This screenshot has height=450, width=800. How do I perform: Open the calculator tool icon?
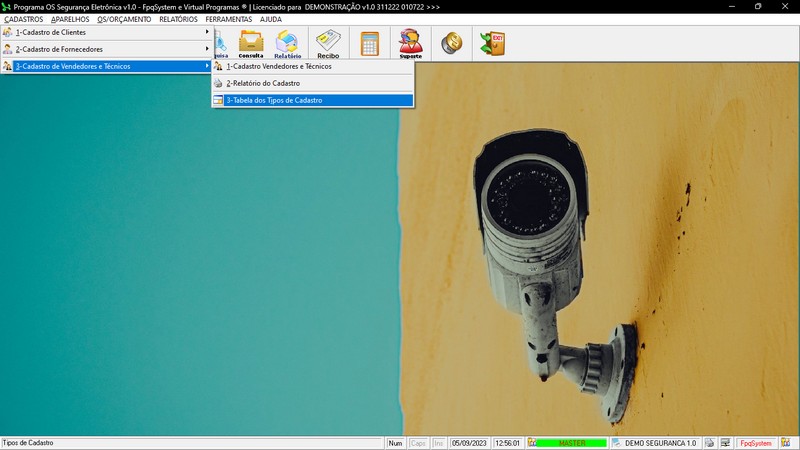[370, 43]
